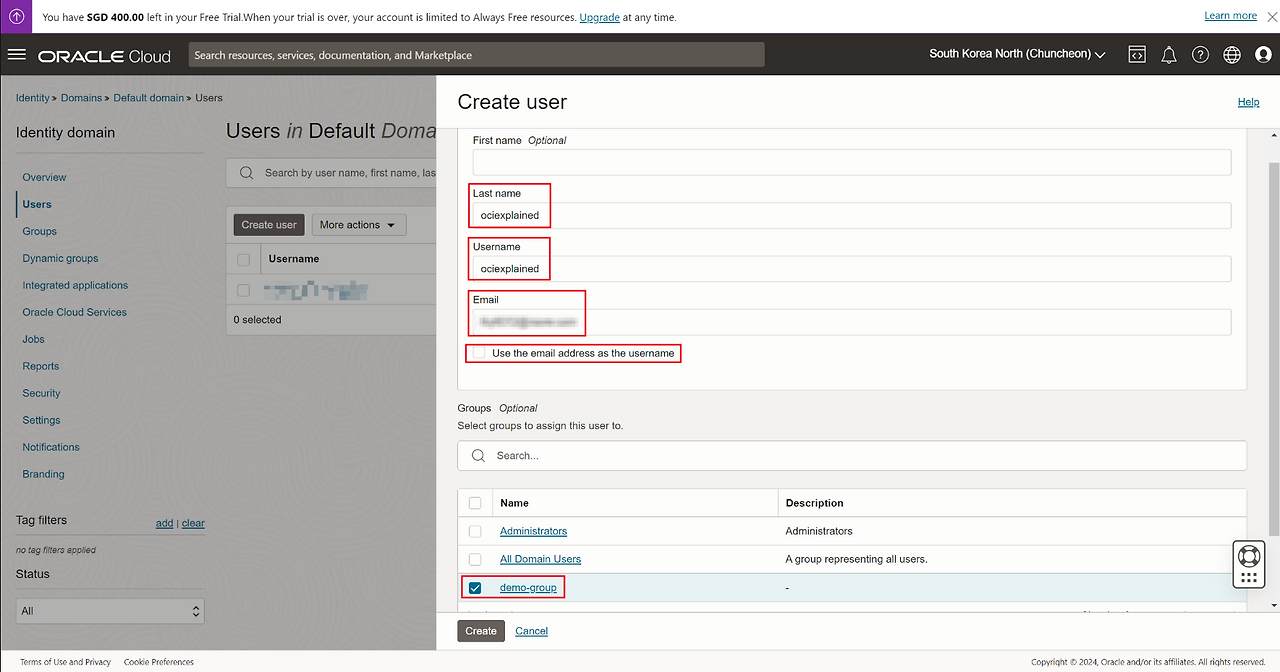Open the hamburger navigation menu
This screenshot has height=672, width=1280.
pos(16,55)
